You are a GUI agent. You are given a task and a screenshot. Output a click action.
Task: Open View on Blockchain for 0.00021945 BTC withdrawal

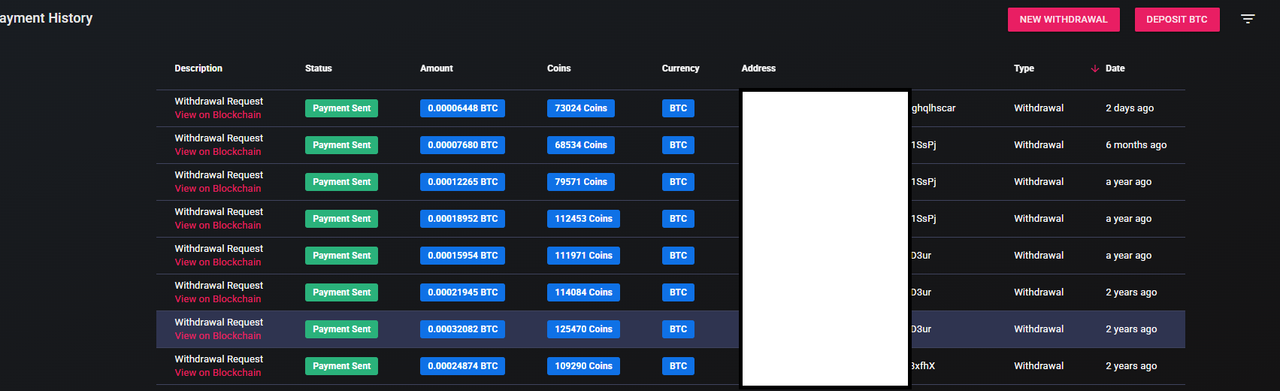tap(218, 299)
